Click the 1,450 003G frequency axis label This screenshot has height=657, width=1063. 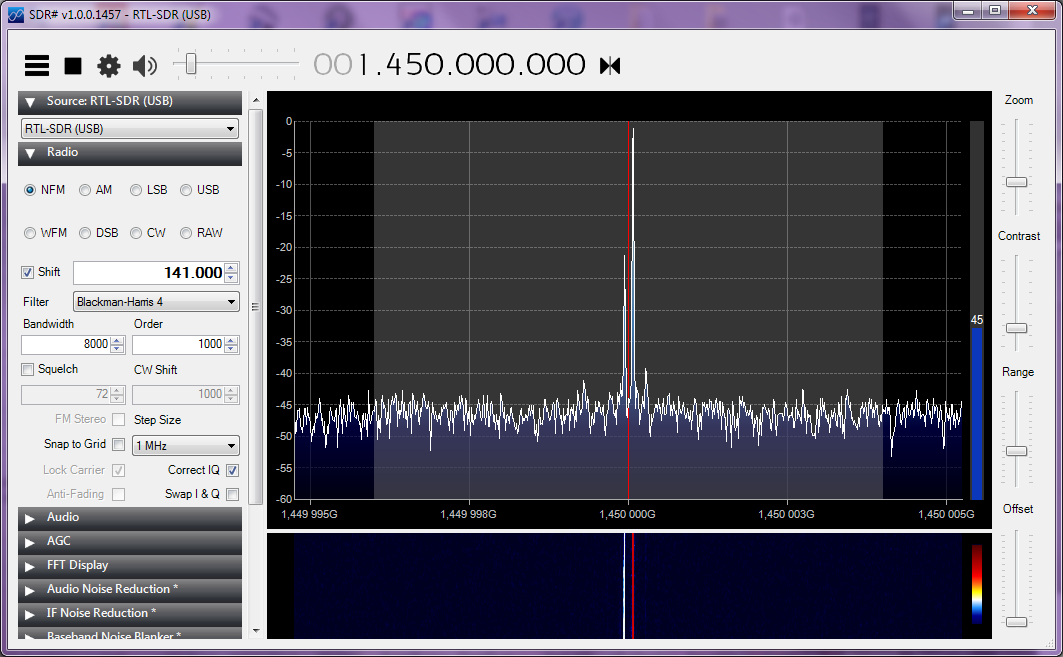pyautogui.click(x=786, y=515)
